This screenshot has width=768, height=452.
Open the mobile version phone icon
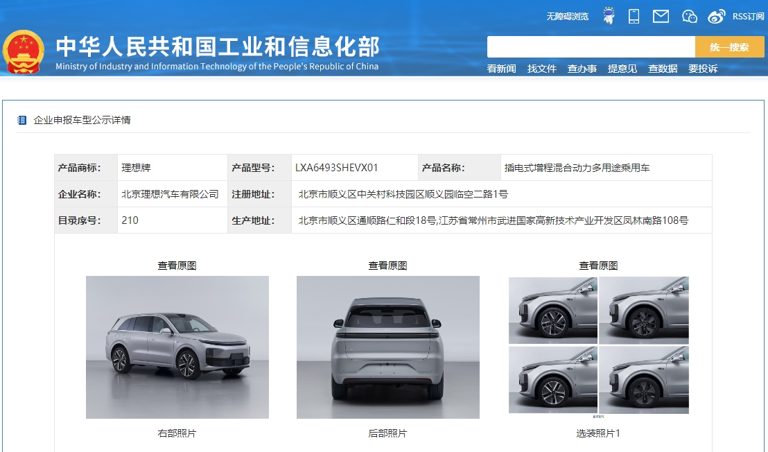tap(634, 16)
